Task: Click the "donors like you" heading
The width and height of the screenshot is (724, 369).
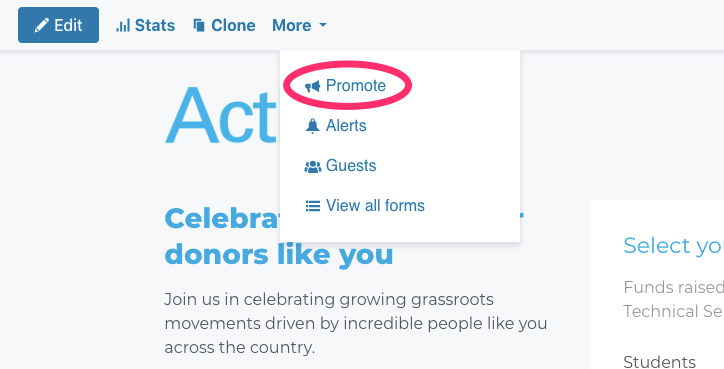Action: 278,254
